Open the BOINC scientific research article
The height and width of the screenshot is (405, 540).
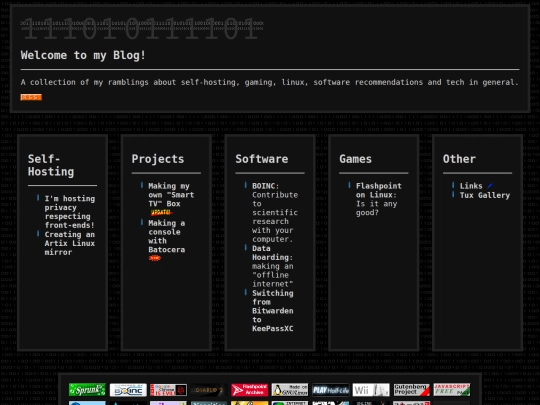[x=275, y=212]
